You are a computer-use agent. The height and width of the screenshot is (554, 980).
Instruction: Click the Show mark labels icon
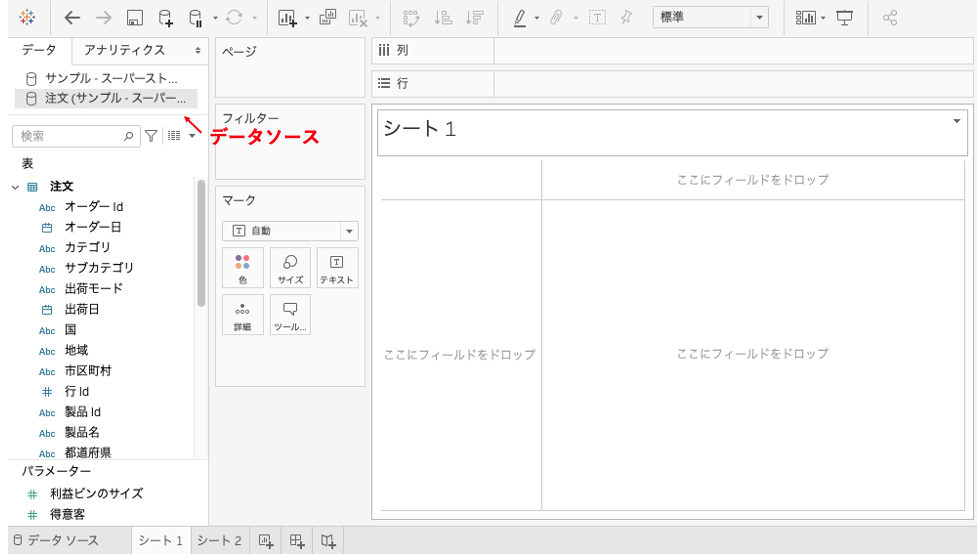click(598, 18)
